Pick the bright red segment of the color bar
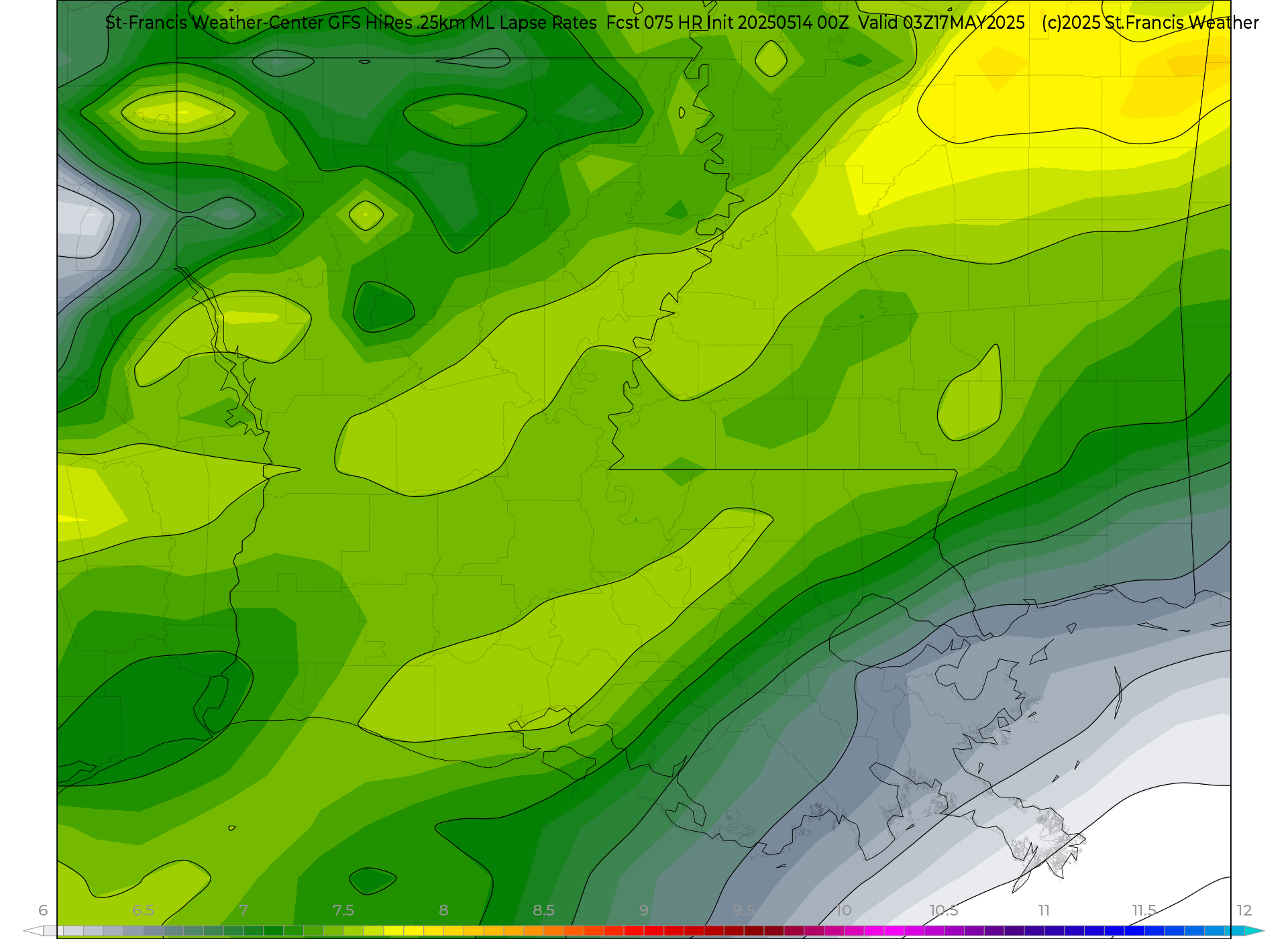 [654, 931]
